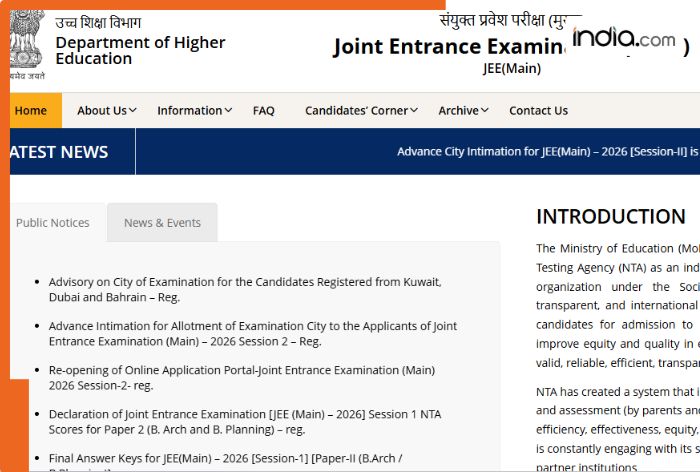Expand the Candidates' Corner dropdown
Image resolution: width=700 pixels, height=472 pixels.
click(x=362, y=110)
